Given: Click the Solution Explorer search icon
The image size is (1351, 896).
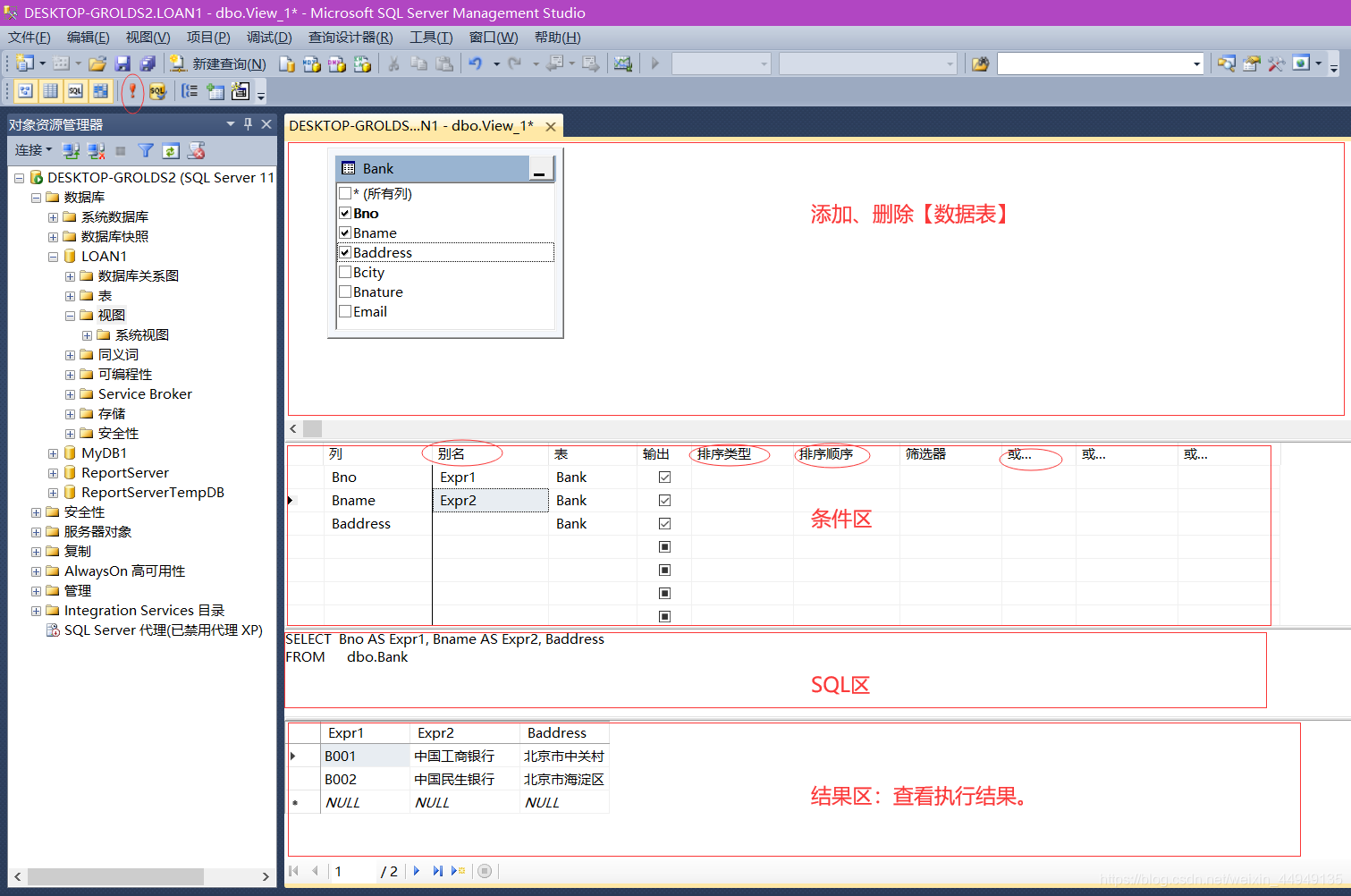Looking at the screenshot, I should point(1227,63).
